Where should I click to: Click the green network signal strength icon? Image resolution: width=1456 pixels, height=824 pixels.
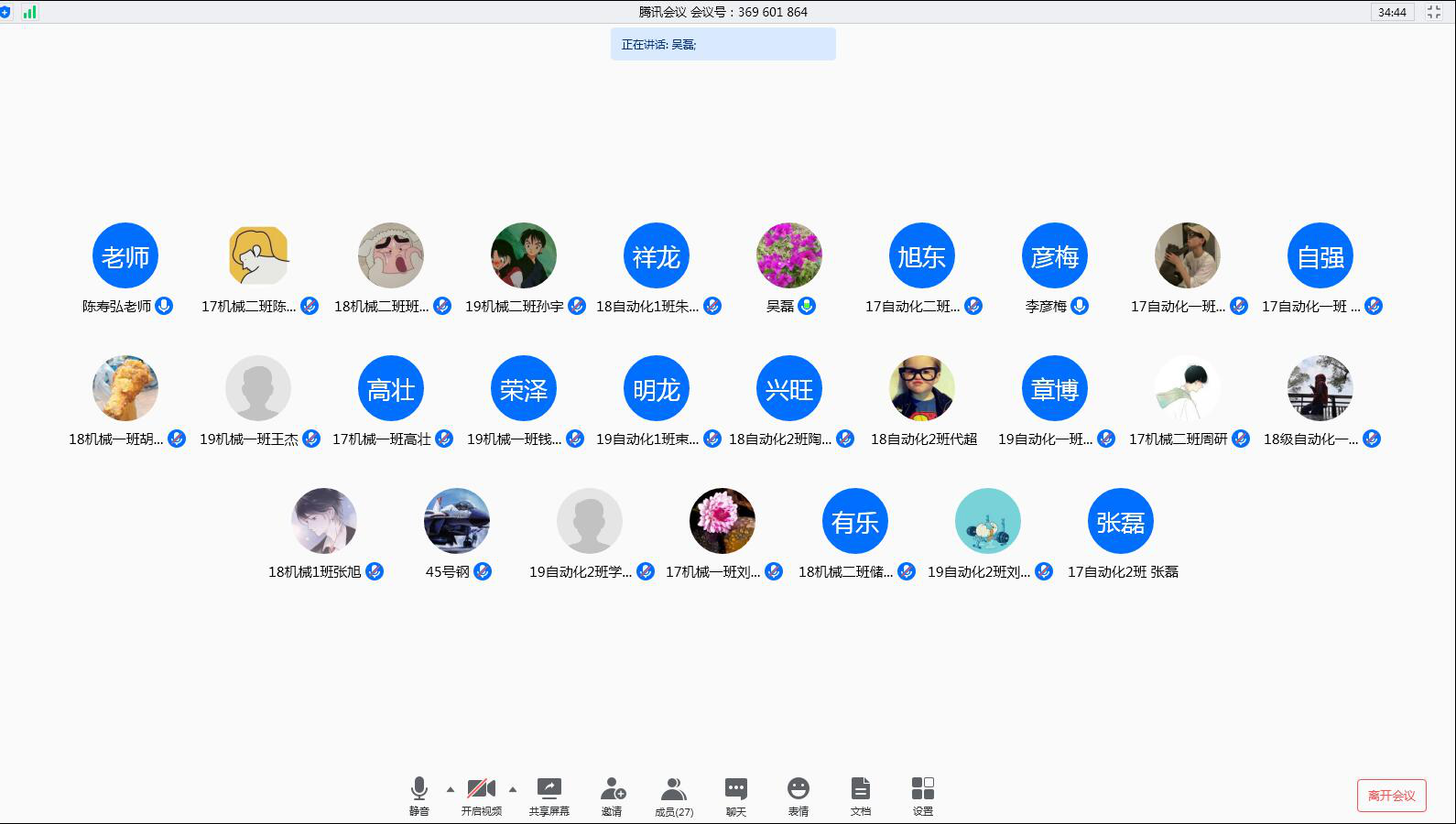point(30,12)
